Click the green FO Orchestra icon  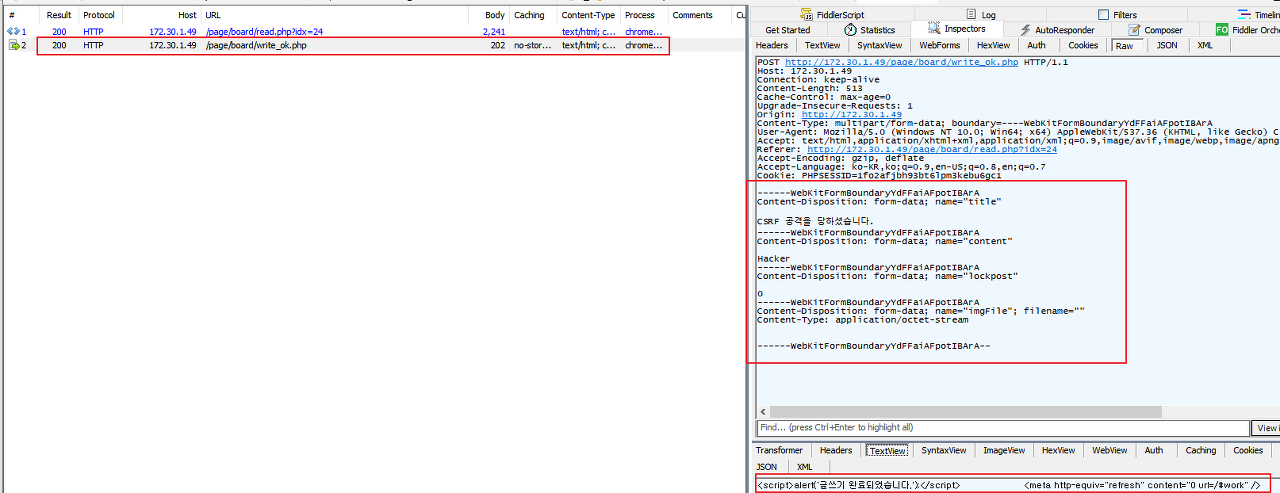[x=1221, y=30]
